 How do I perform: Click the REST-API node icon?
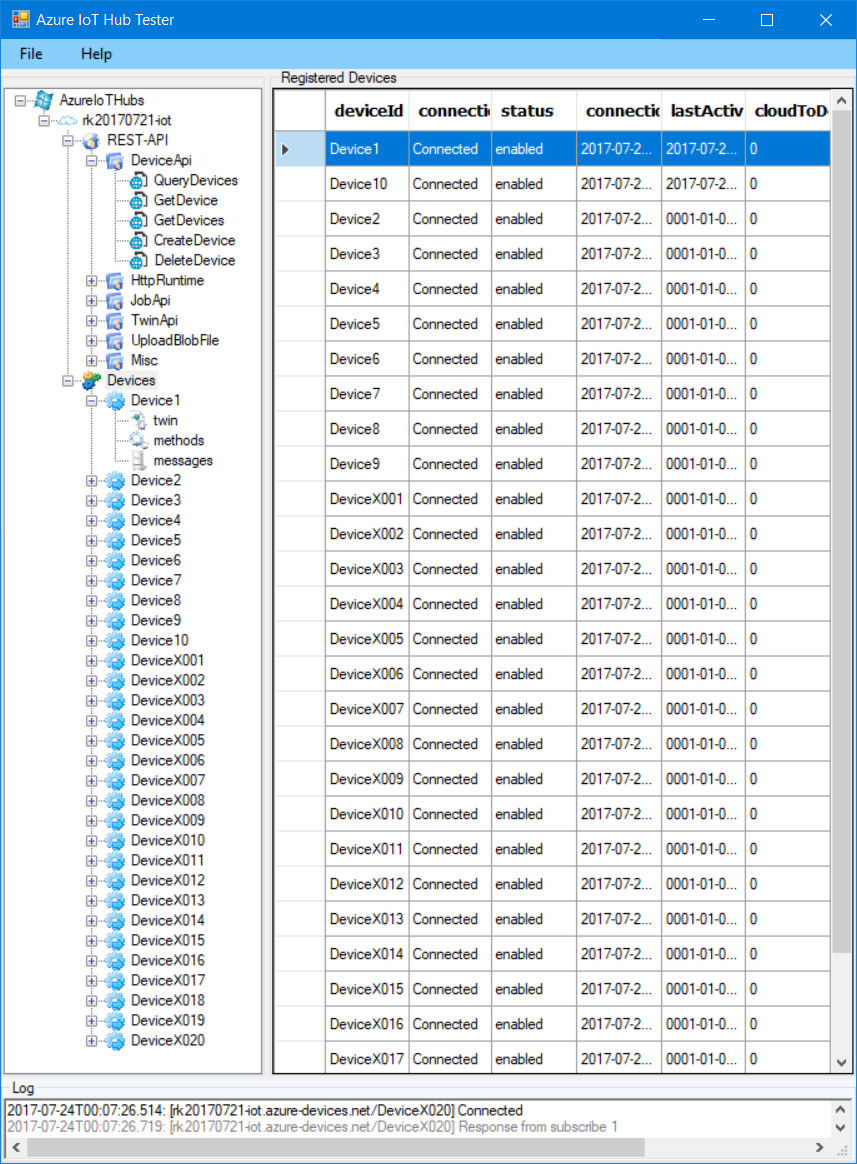click(x=91, y=140)
